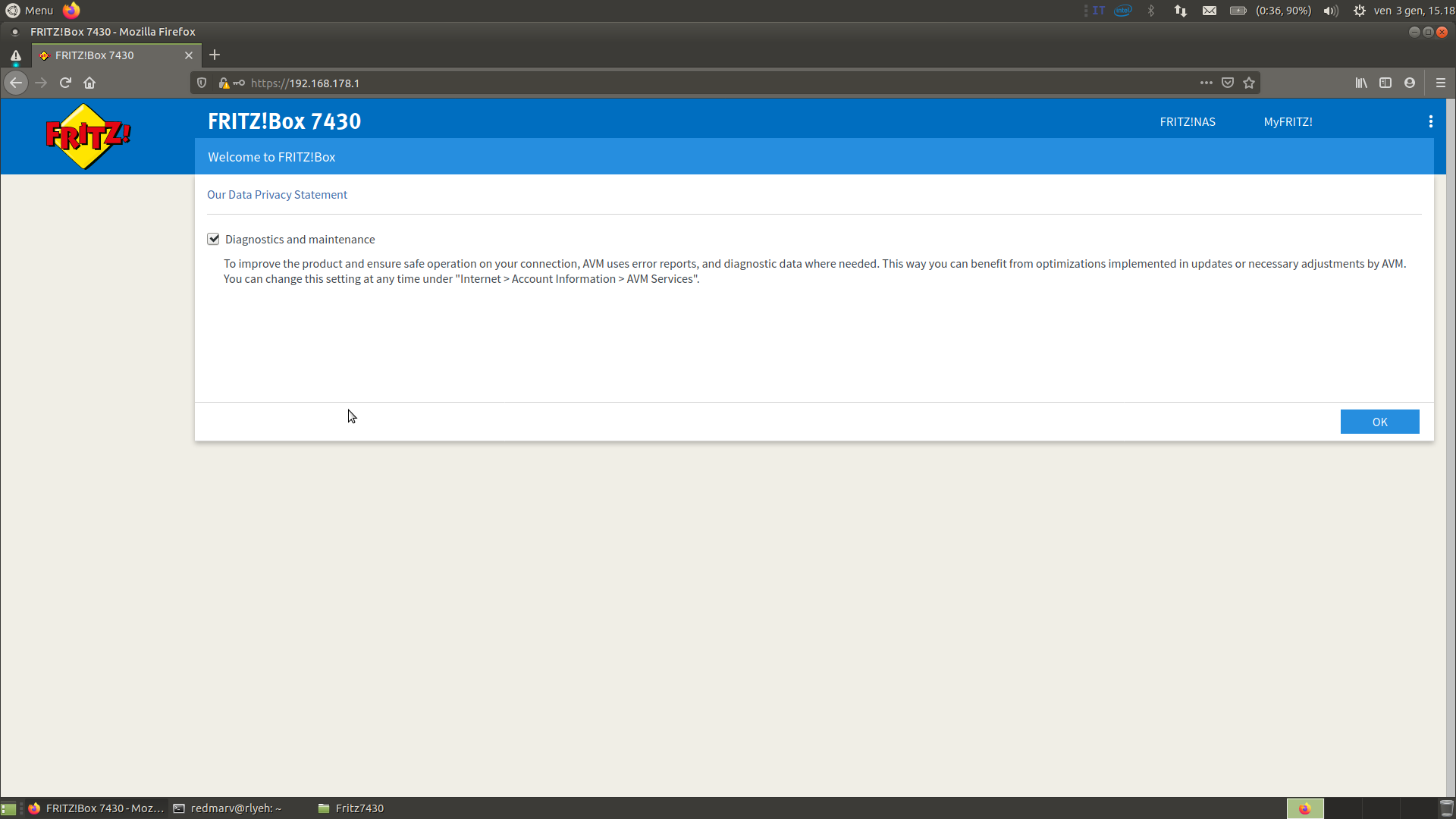Open the clock showing ven 3 gen
The height and width of the screenshot is (819, 1456).
pos(1414,11)
